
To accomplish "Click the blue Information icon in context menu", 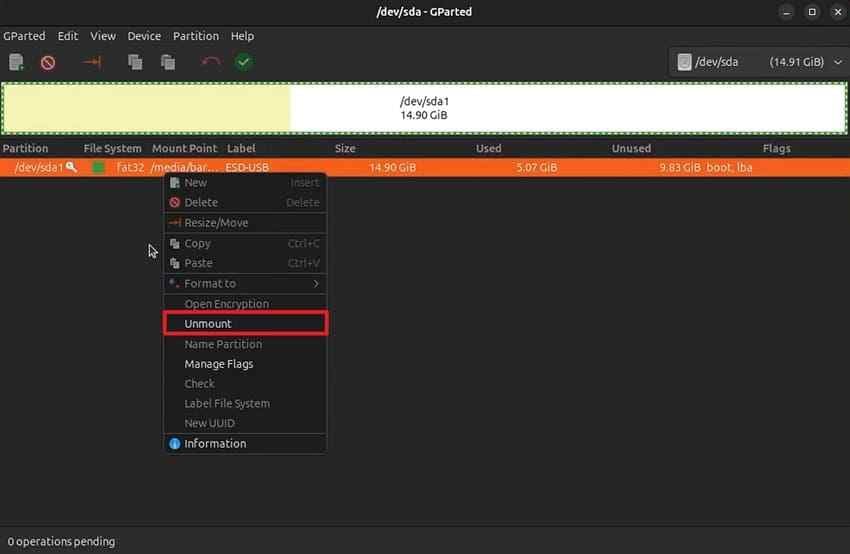I will click(x=175, y=444).
